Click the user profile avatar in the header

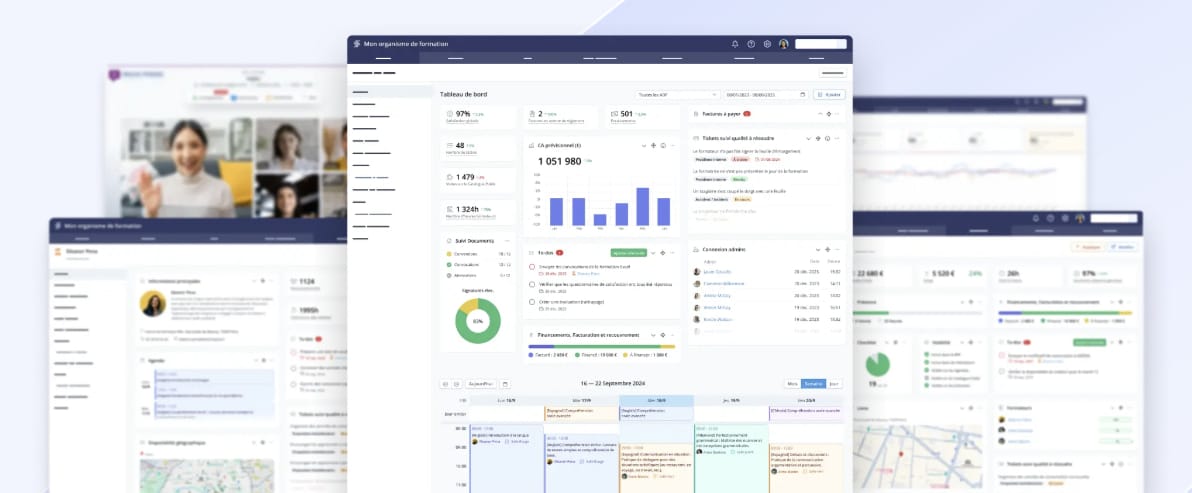click(x=784, y=44)
